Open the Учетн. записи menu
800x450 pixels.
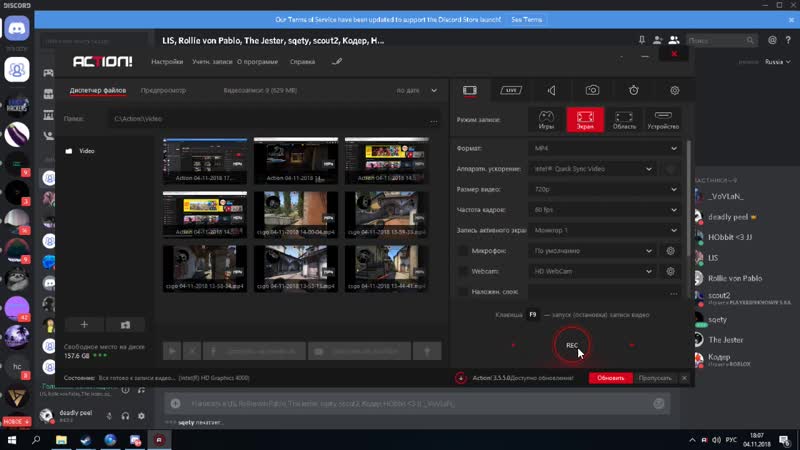212,62
